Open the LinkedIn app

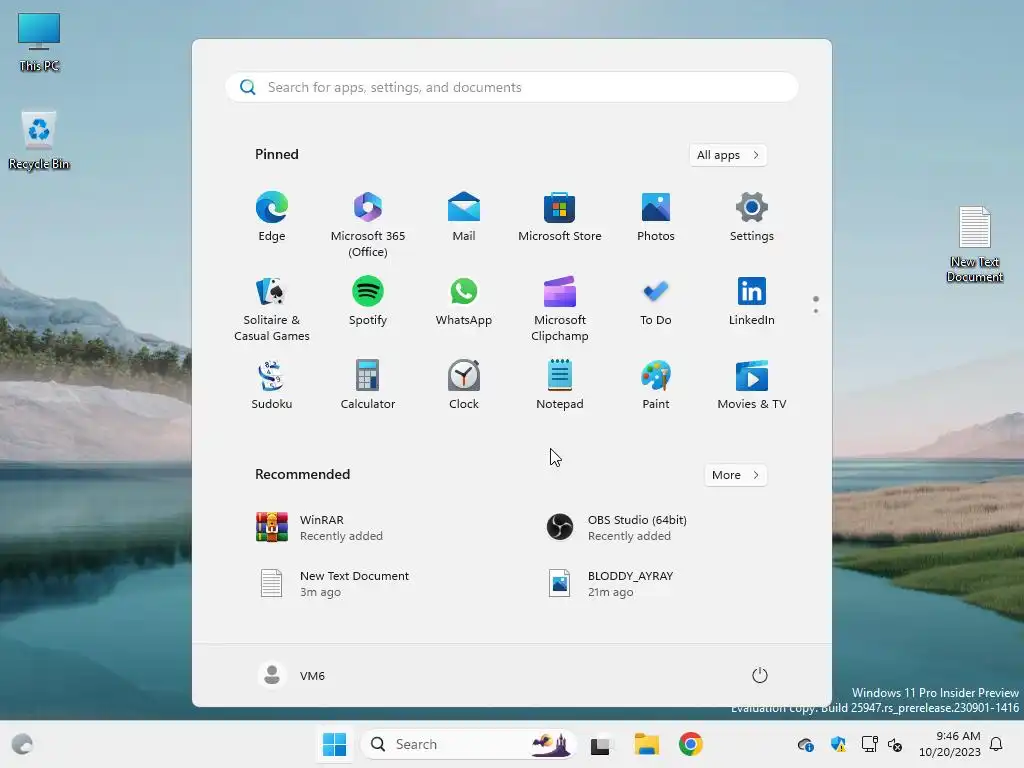(x=752, y=301)
